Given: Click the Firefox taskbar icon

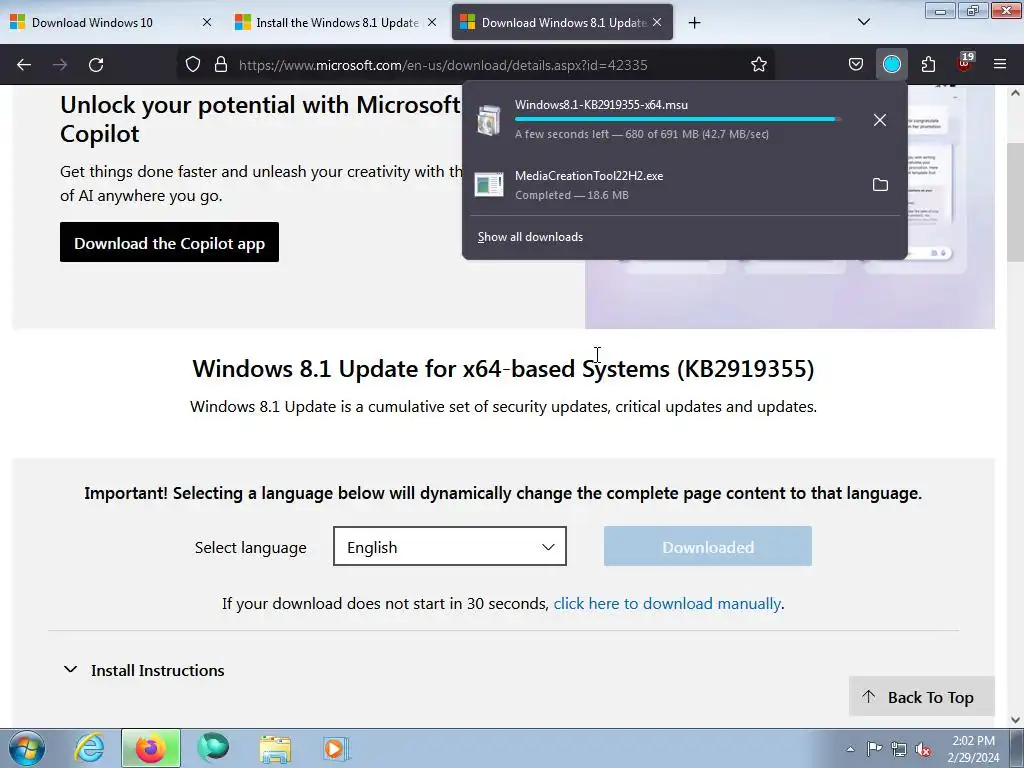Looking at the screenshot, I should pos(151,748).
